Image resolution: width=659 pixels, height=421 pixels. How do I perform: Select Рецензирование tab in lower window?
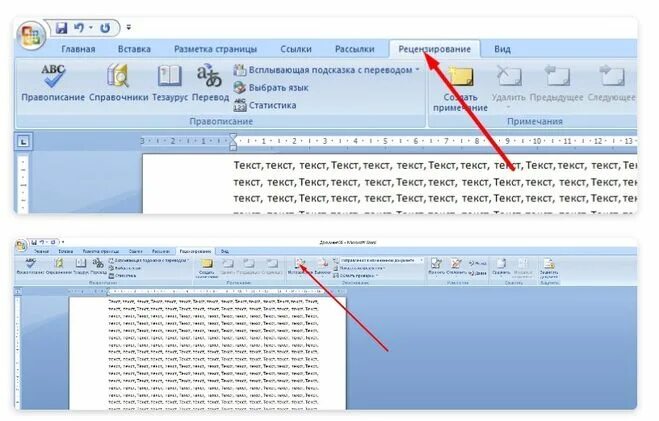click(x=195, y=251)
